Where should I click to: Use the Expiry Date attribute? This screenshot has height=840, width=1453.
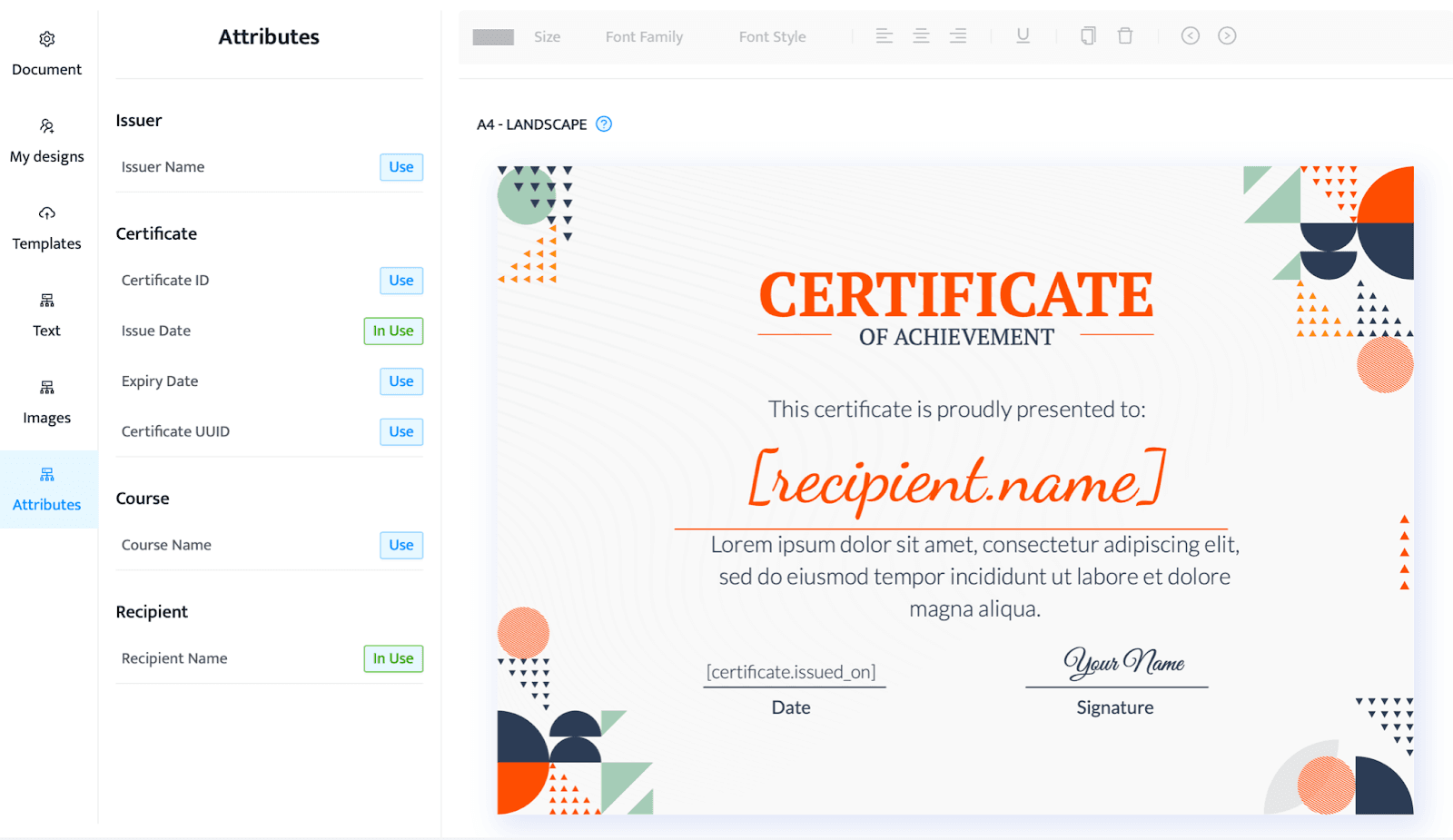click(401, 381)
